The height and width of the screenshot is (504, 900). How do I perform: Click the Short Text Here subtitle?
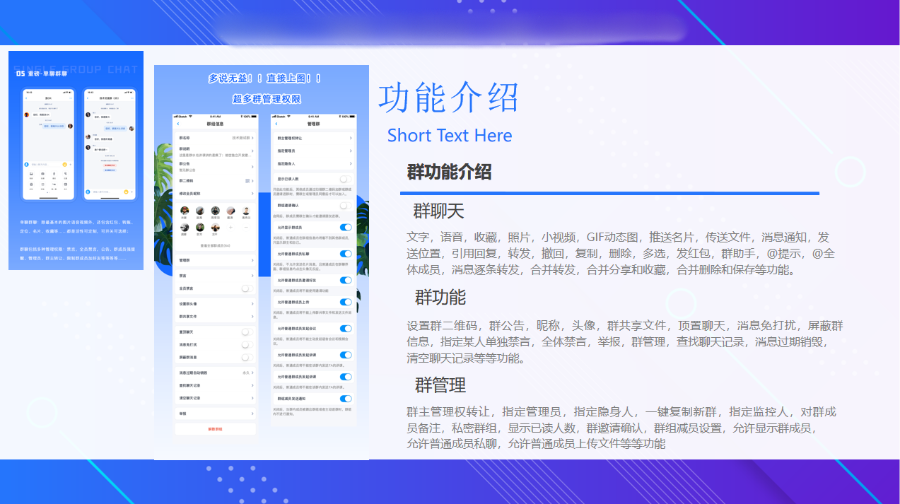449,135
